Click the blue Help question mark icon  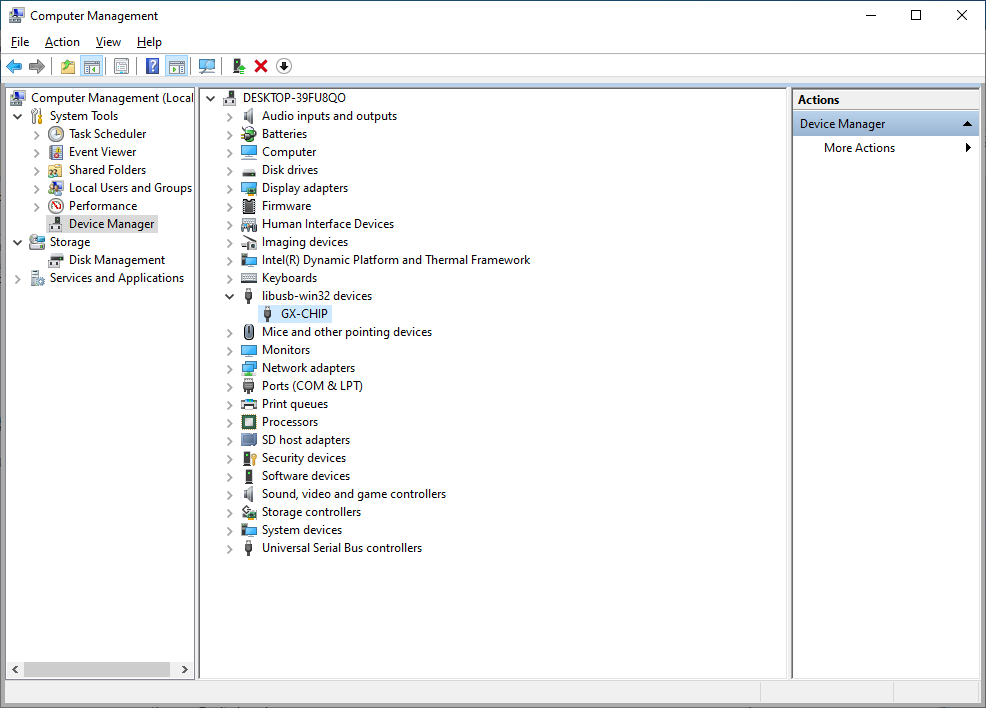(x=152, y=66)
